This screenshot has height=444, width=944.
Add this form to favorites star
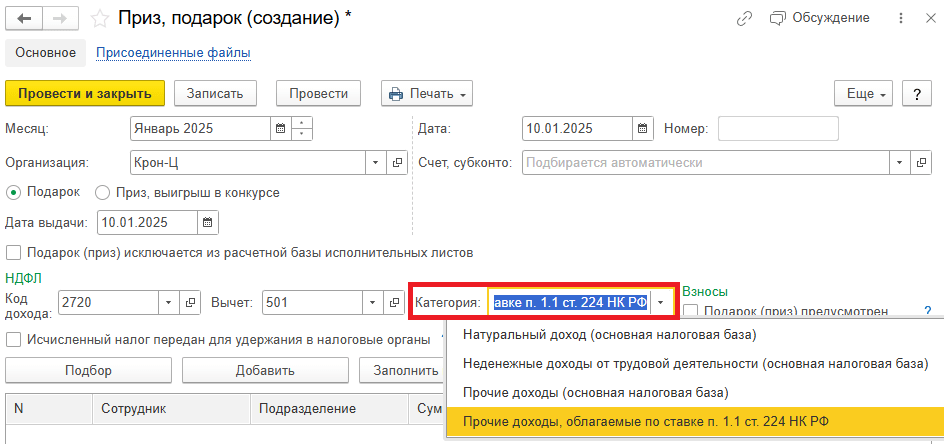pyautogui.click(x=99, y=18)
